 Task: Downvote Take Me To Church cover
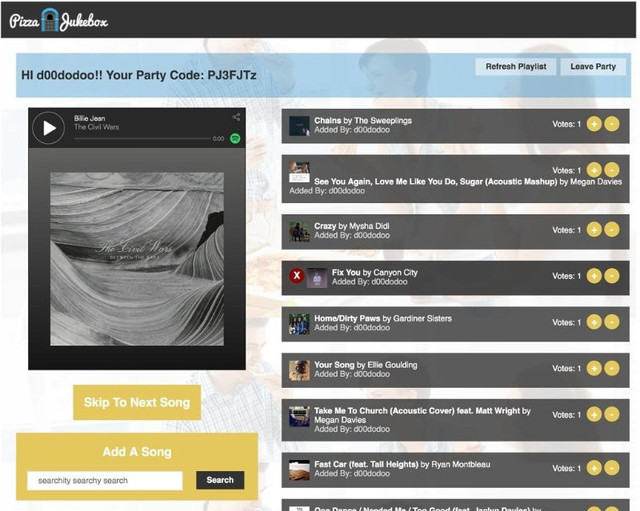pyautogui.click(x=611, y=414)
